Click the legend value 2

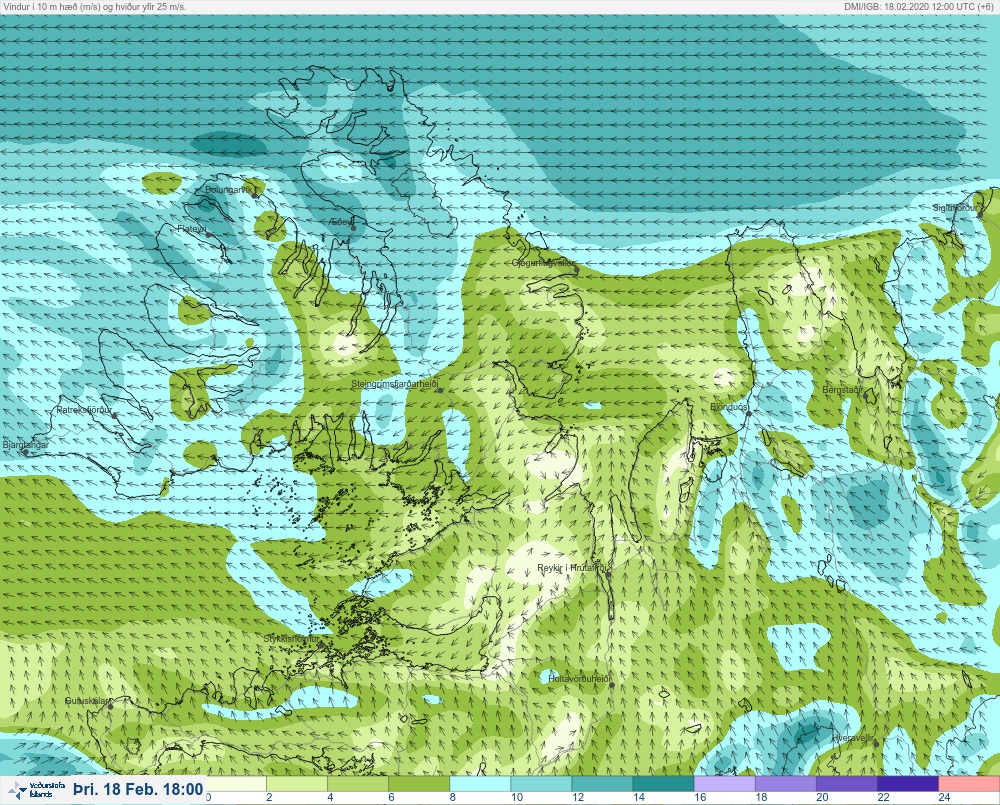pos(269,797)
